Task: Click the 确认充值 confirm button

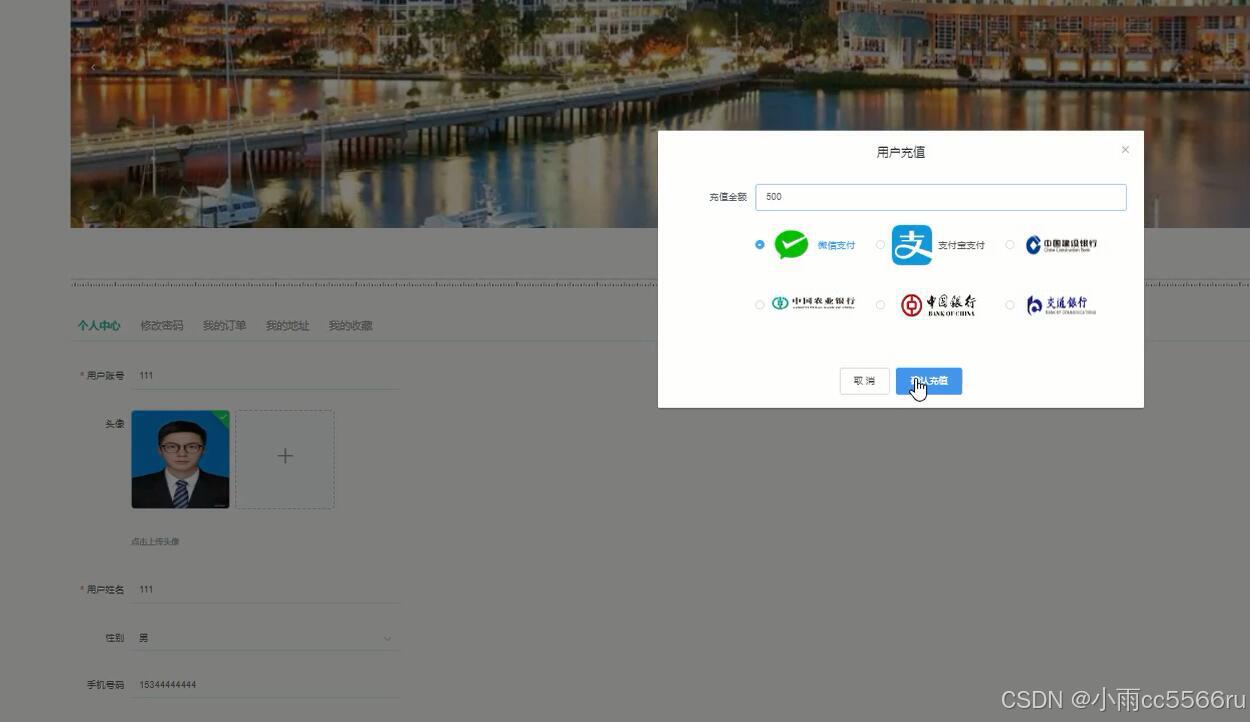Action: click(929, 380)
